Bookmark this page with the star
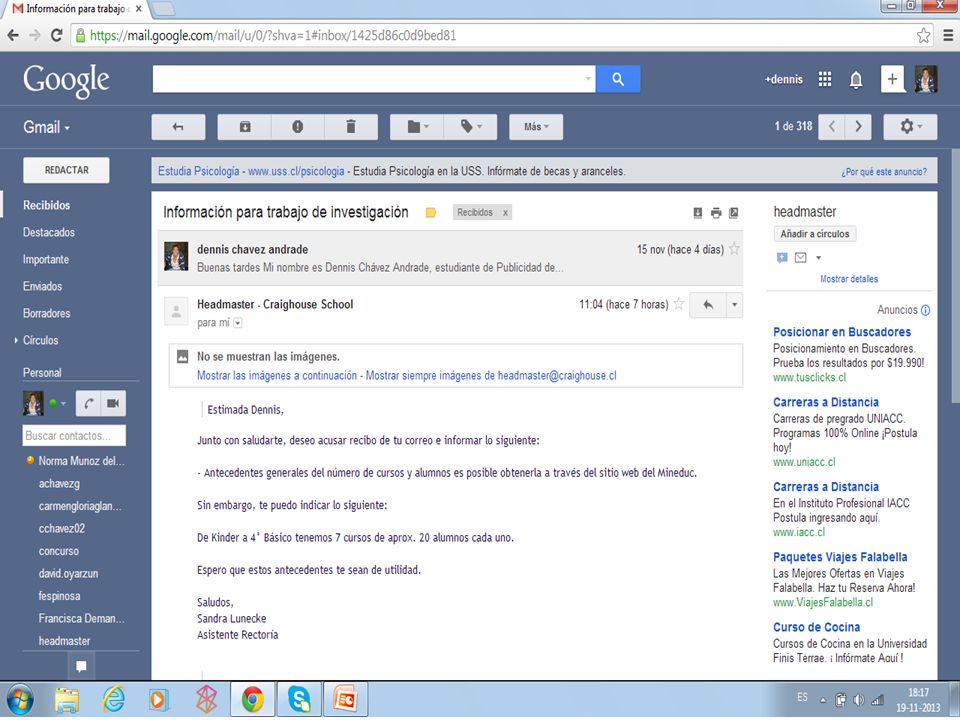 point(923,36)
